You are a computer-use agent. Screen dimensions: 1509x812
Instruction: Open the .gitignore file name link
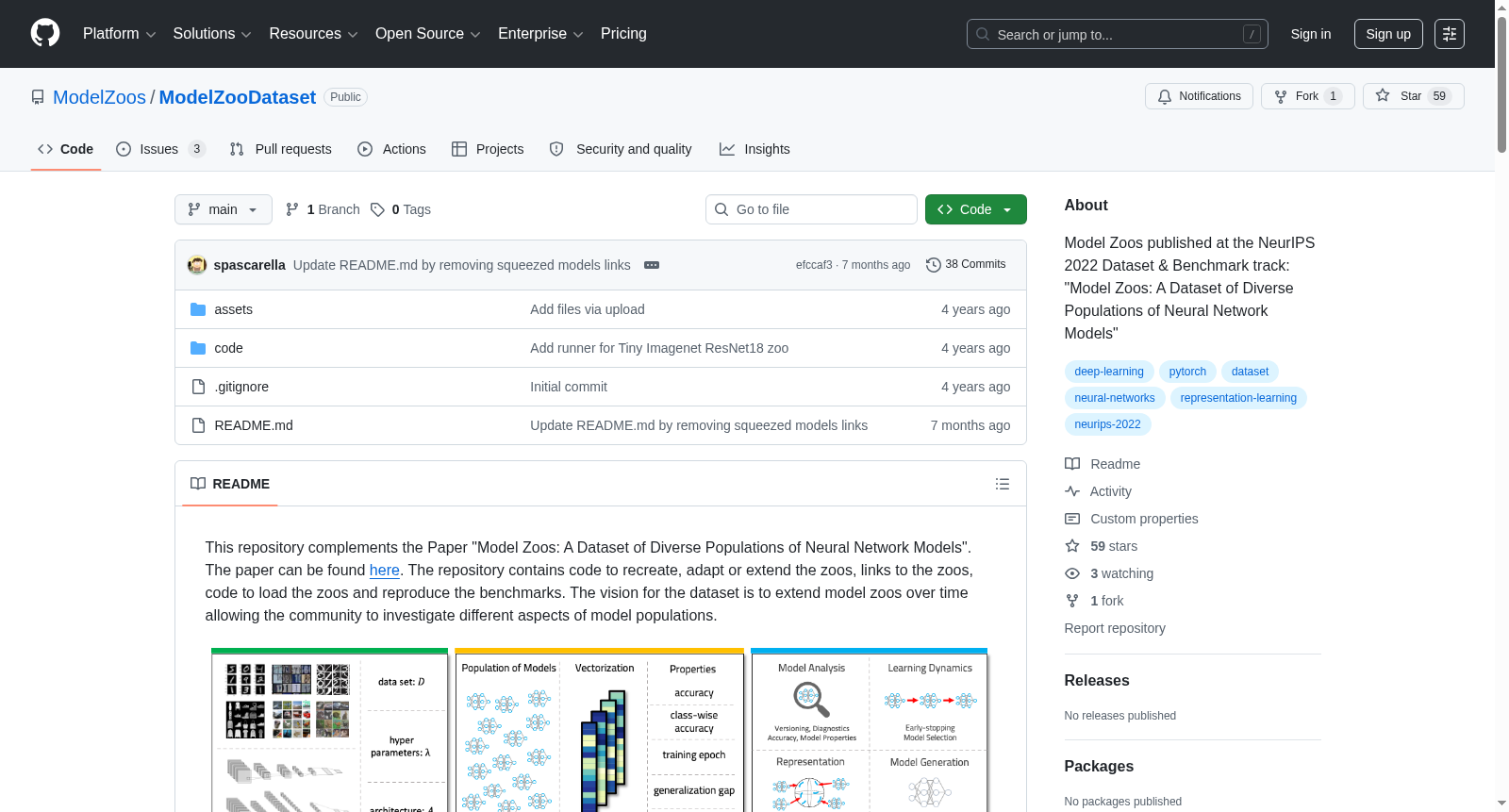(241, 387)
